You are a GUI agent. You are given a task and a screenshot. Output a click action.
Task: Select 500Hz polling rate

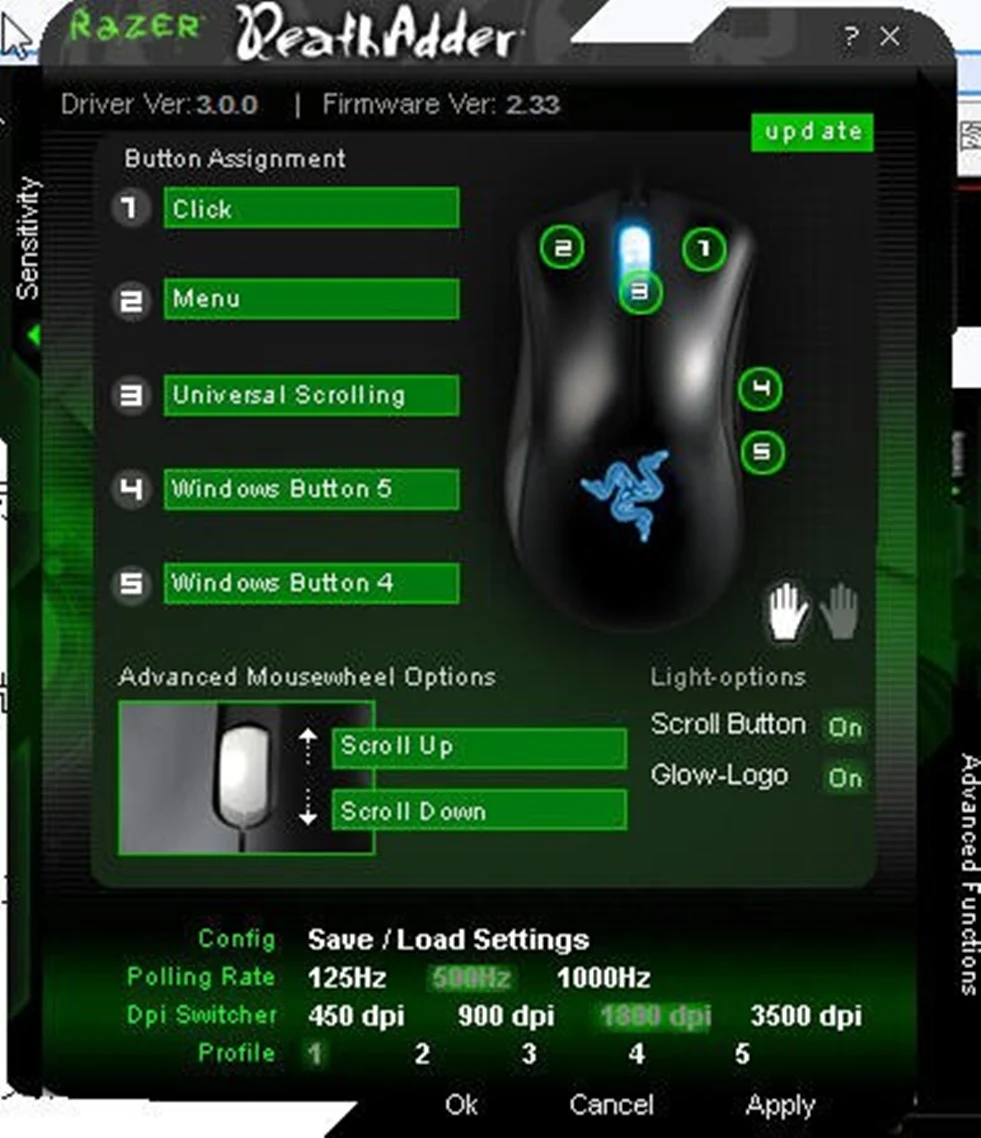click(471, 978)
